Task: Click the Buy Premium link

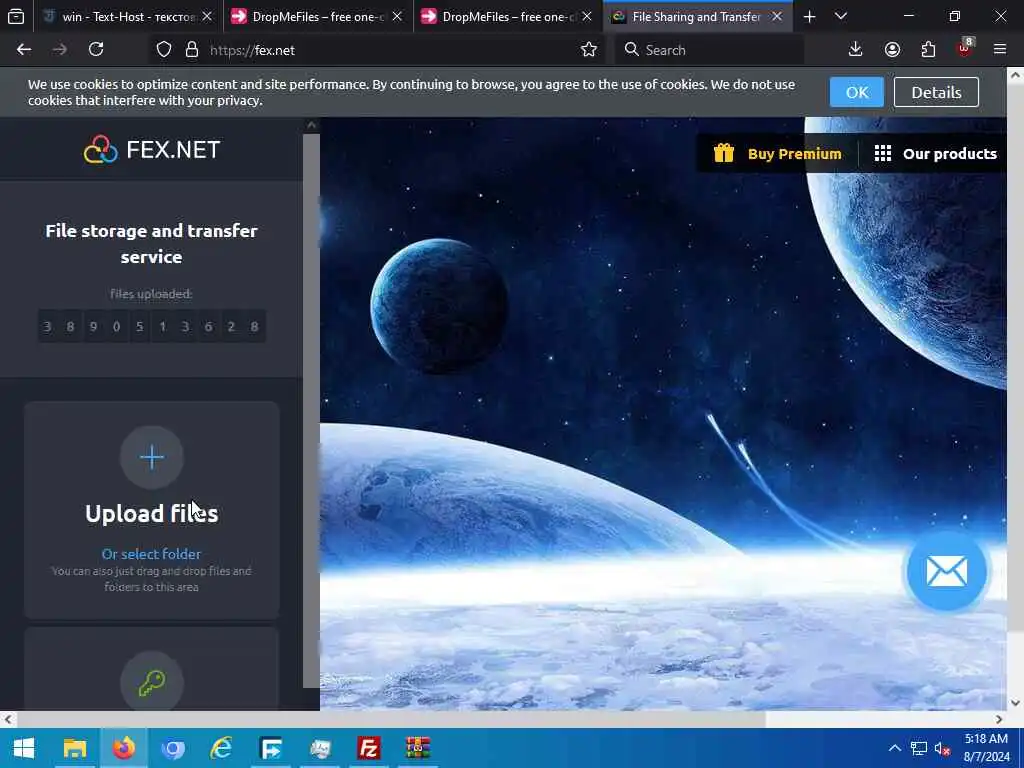Action: [794, 153]
